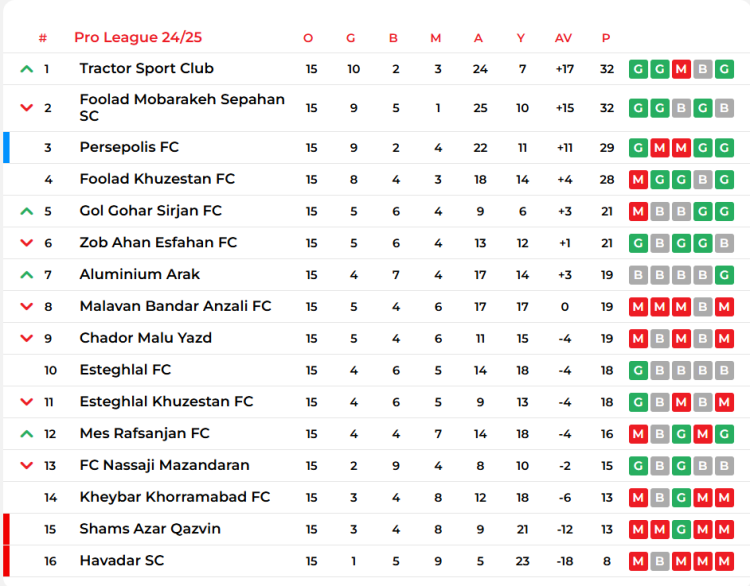Screen dimensions: 750x586
Task: Select the Gol Gohar Sirjan FC team name
Action: pyautogui.click(x=150, y=211)
